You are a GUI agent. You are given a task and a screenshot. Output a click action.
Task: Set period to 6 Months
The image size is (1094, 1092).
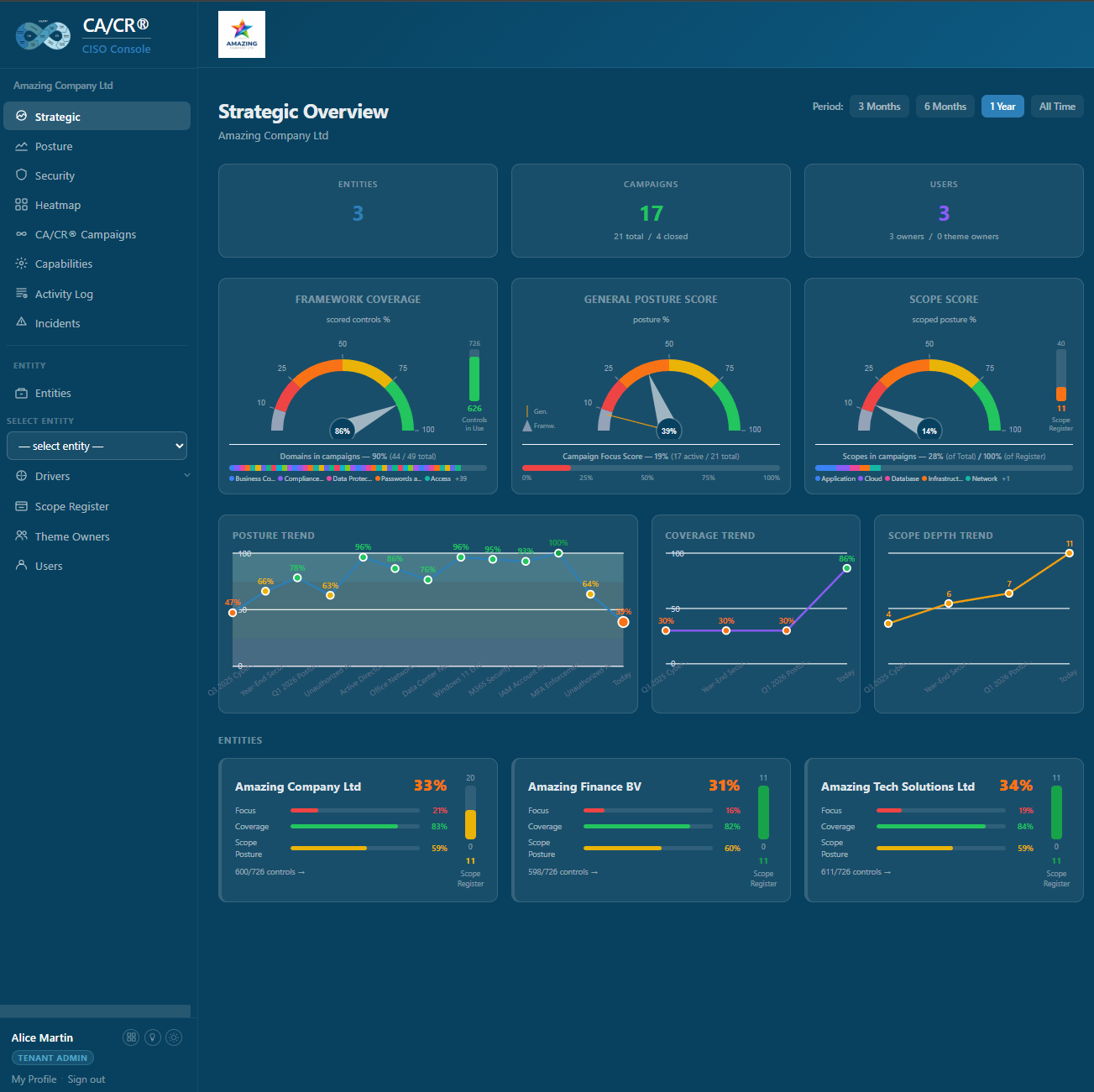(x=945, y=107)
